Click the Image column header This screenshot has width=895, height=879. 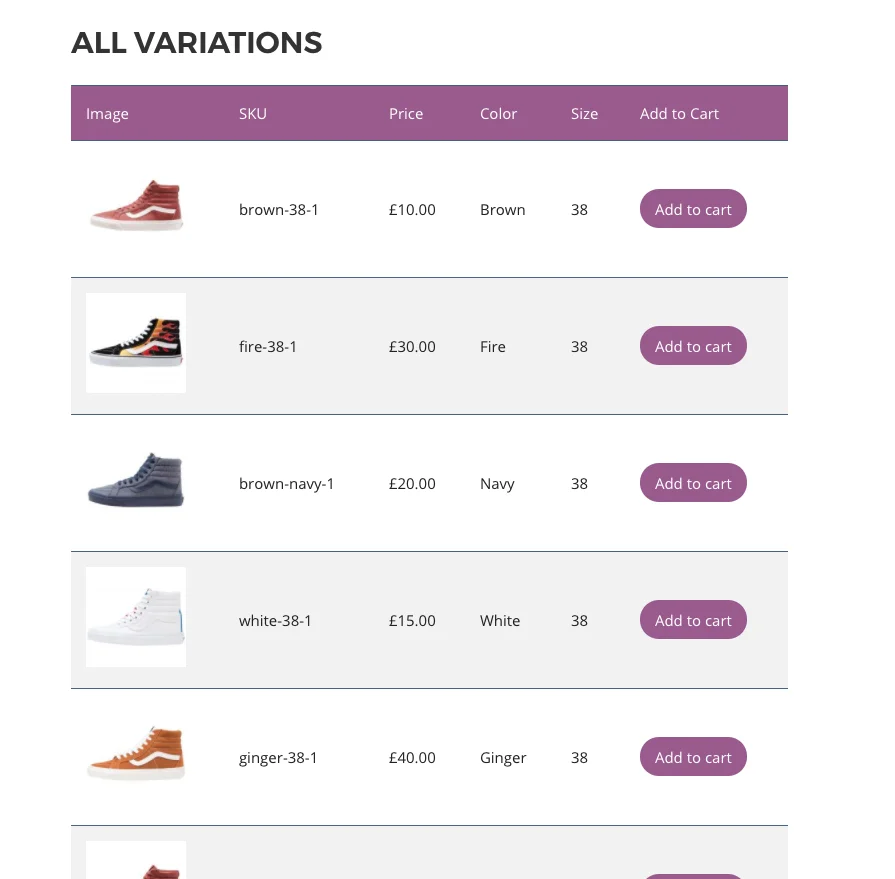pos(107,113)
